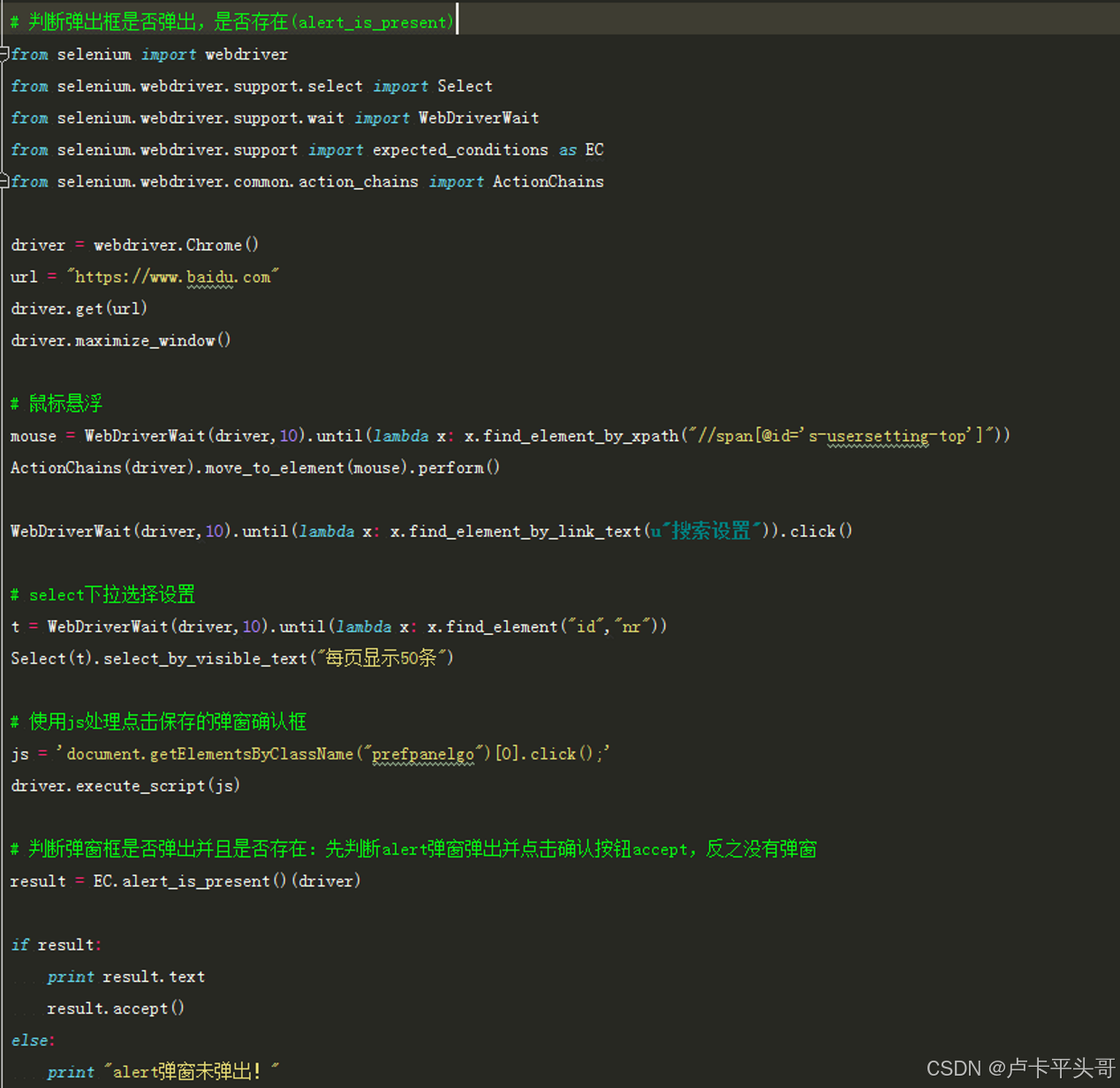The image size is (1120, 1088).
Task: Click the 'find_element_by_link_text' line
Action: tap(432, 531)
